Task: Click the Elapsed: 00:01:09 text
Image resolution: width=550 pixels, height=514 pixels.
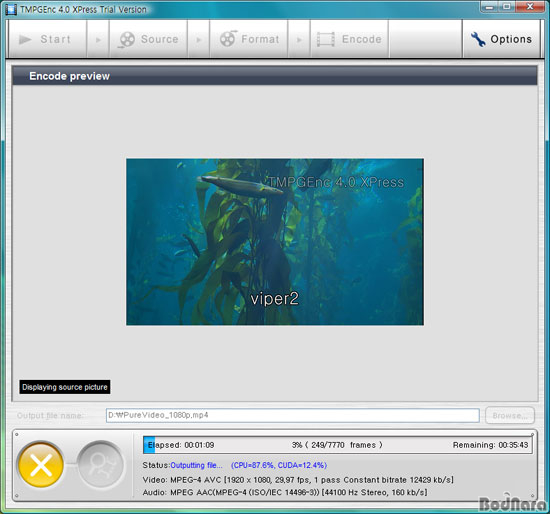Action: [x=181, y=445]
